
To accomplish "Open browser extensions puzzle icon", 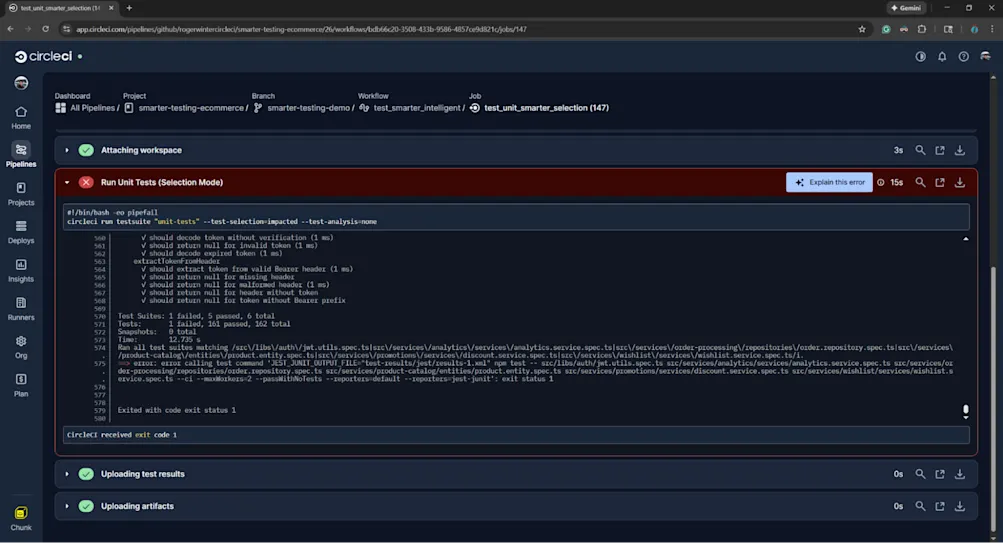I will pos(922,29).
